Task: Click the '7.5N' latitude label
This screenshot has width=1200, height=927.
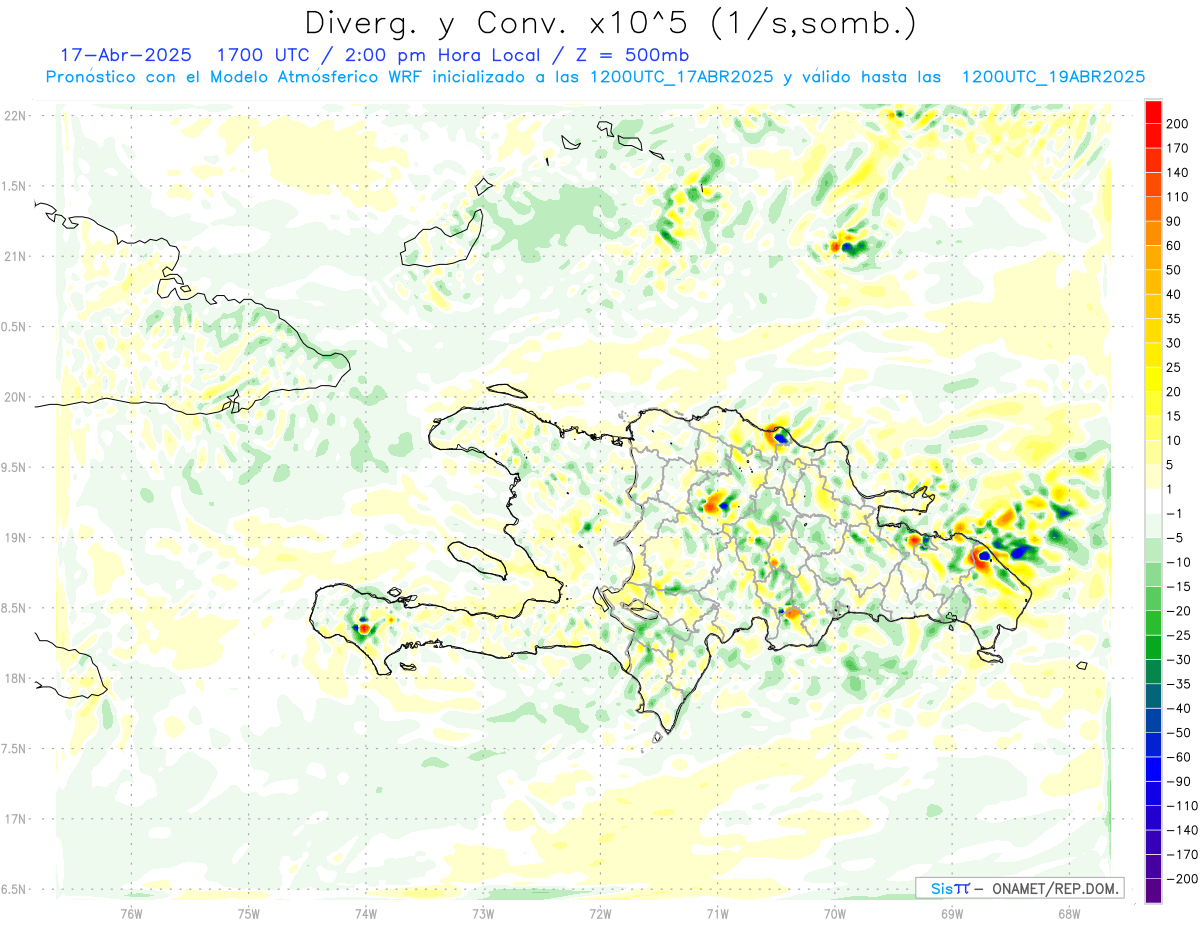Action: [x=14, y=748]
